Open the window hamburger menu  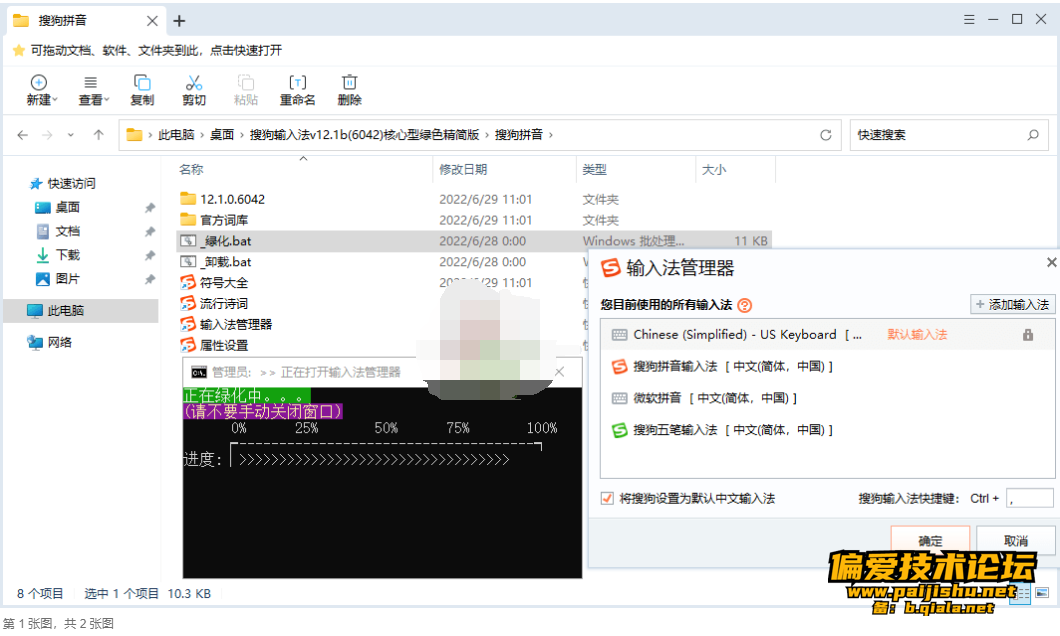click(x=969, y=20)
